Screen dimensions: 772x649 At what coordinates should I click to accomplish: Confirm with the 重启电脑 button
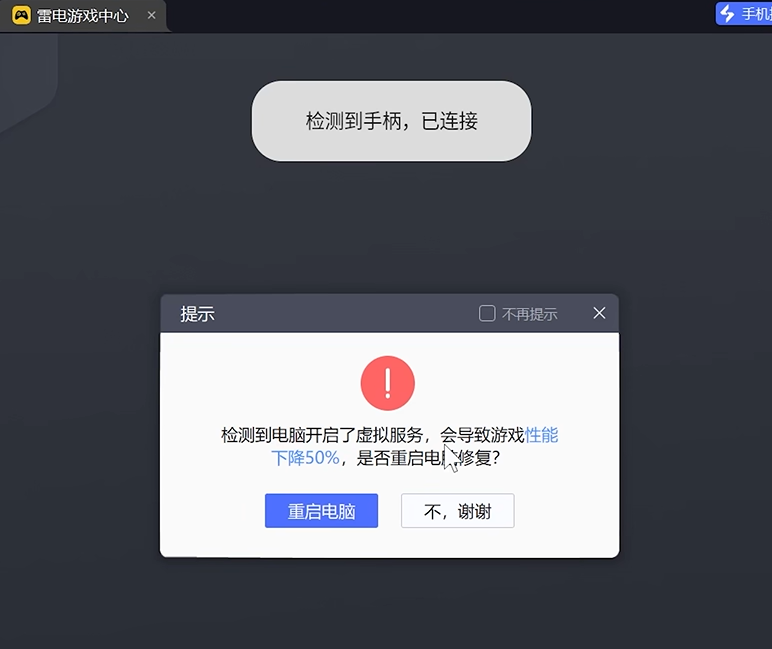click(322, 511)
